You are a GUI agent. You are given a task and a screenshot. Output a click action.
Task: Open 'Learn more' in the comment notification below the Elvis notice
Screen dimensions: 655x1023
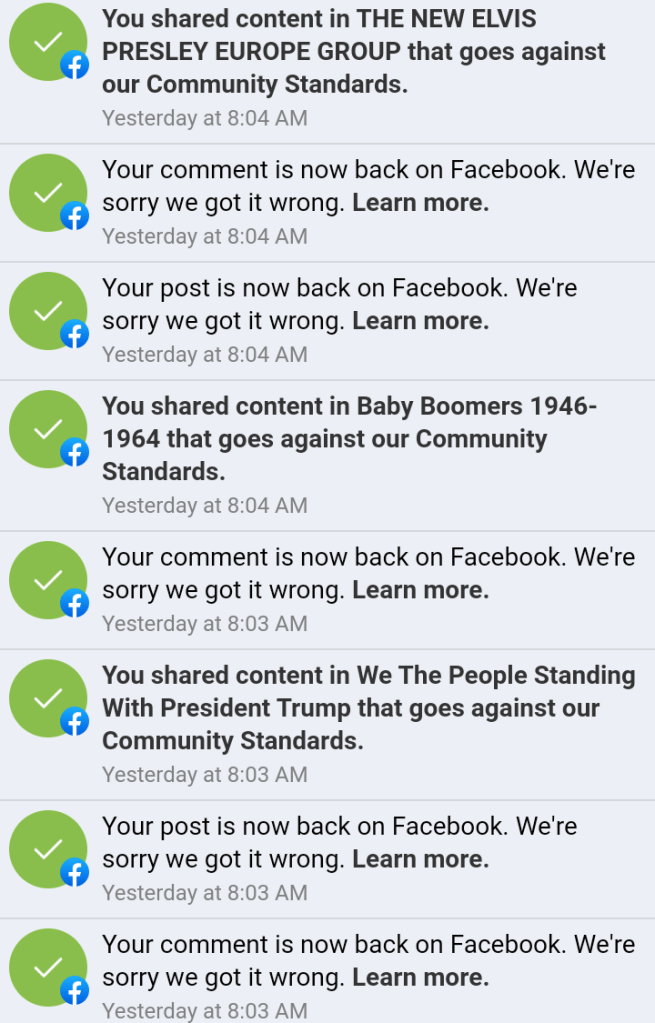[420, 203]
